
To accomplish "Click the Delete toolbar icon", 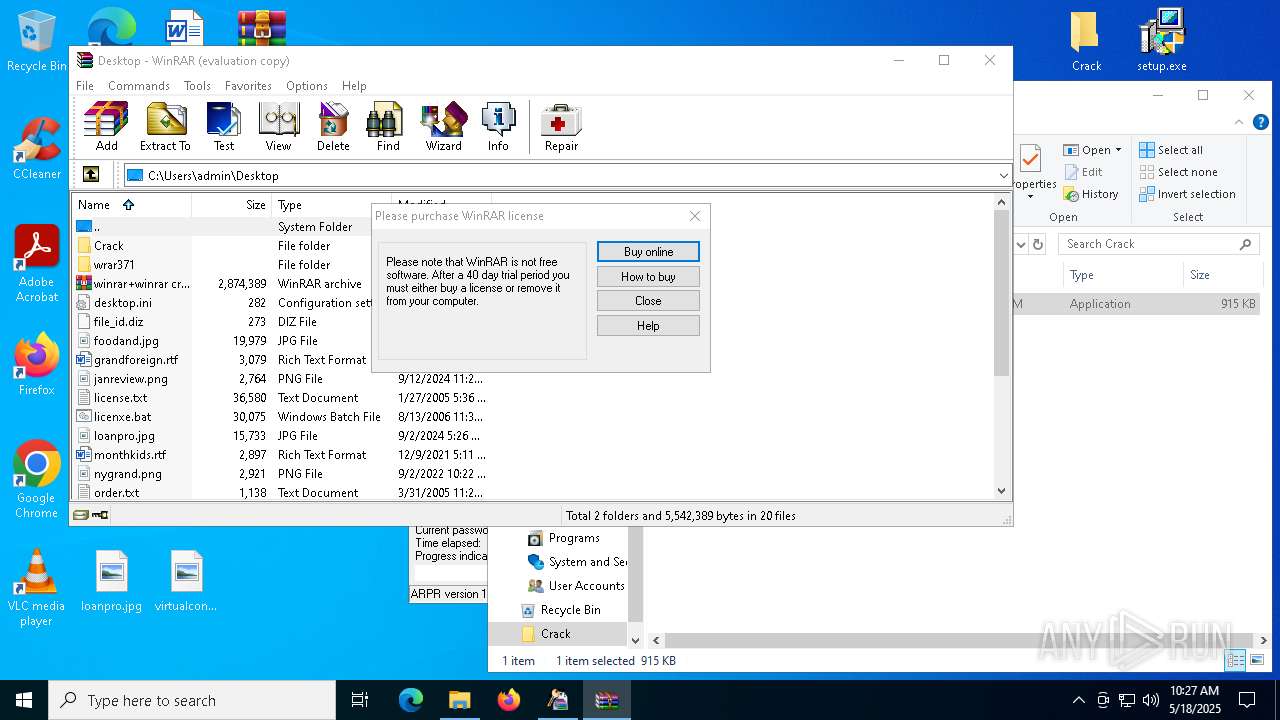I will 333,126.
